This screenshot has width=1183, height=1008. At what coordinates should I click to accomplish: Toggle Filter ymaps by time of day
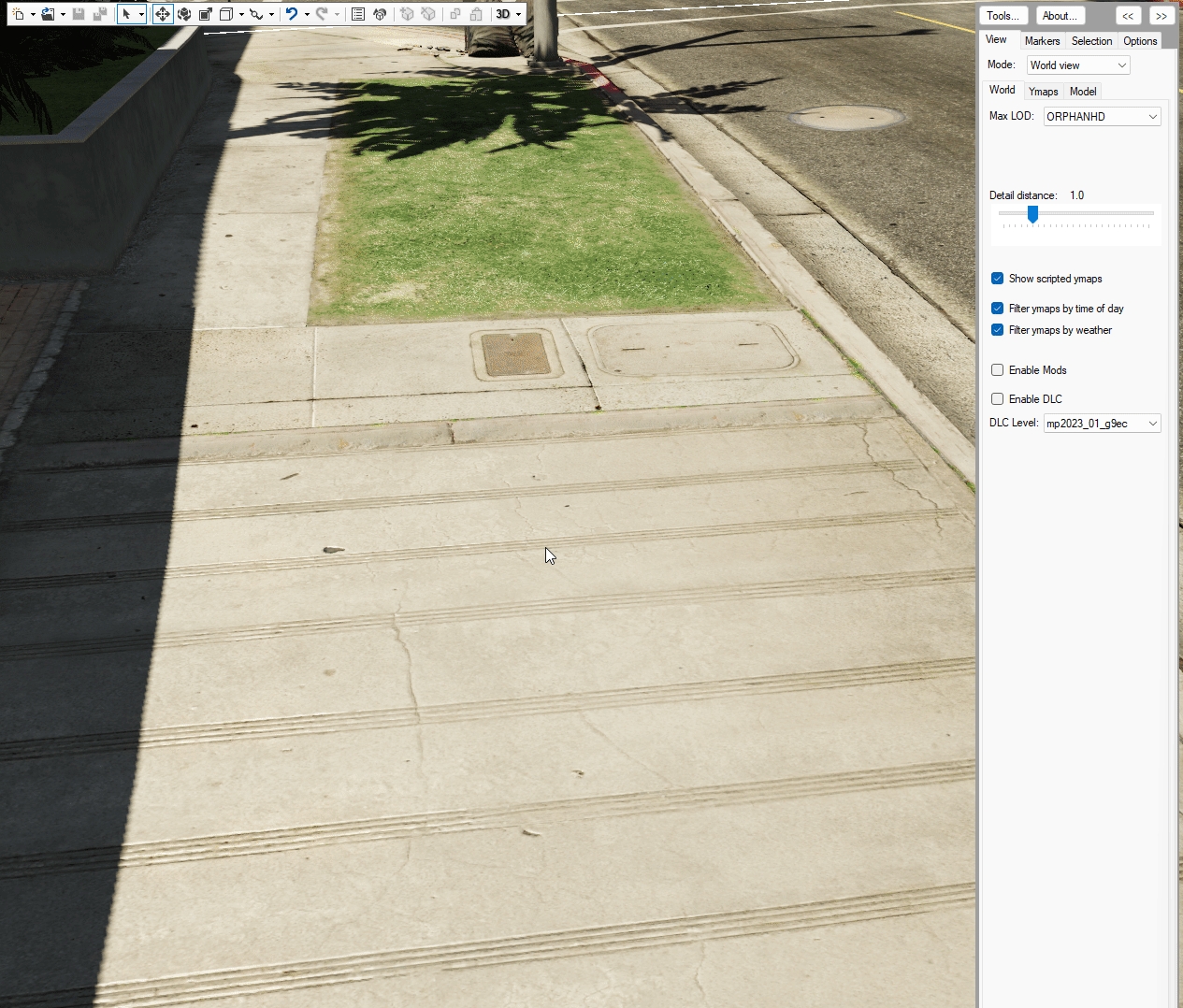(998, 309)
